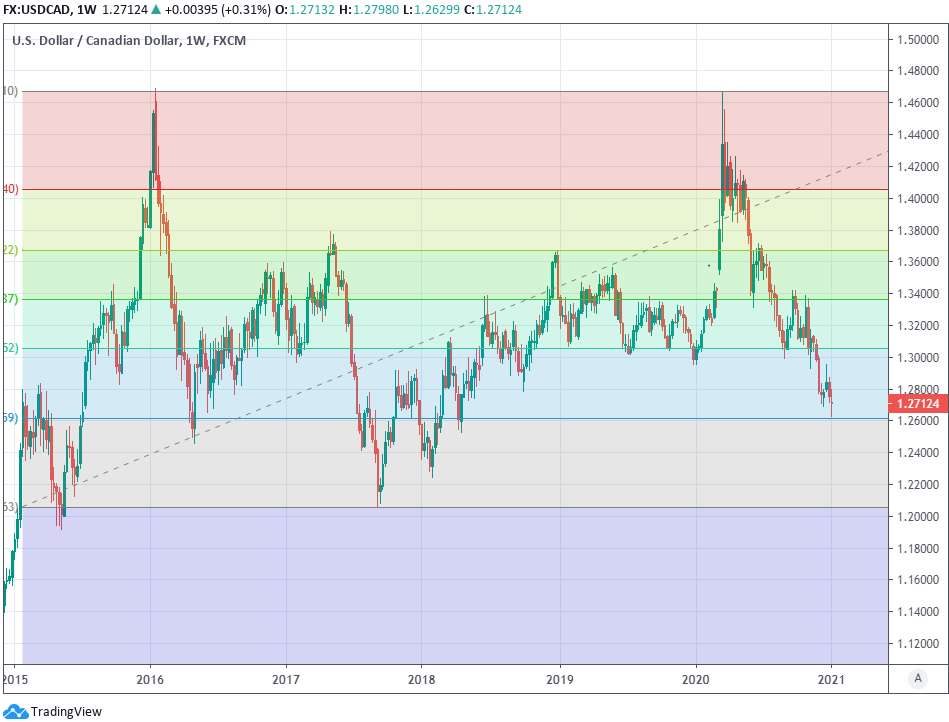Select the 2018 label on time axis
The height and width of the screenshot is (722, 949).
422,679
